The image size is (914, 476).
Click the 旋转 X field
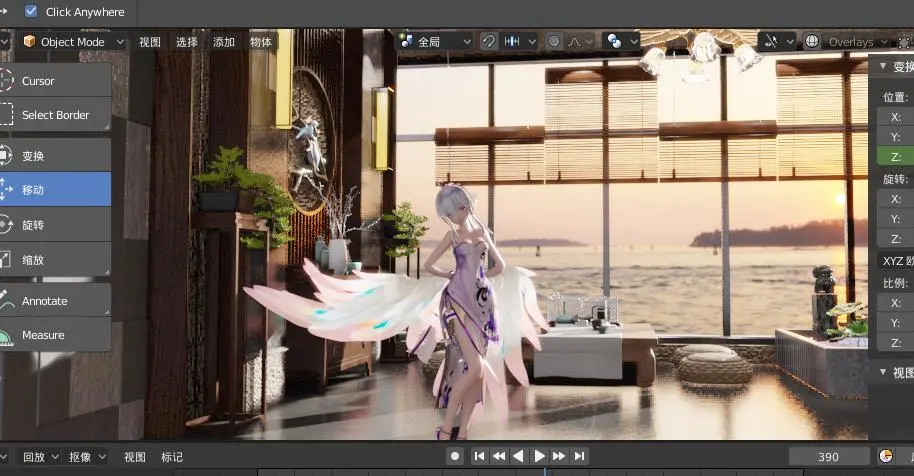tap(896, 199)
